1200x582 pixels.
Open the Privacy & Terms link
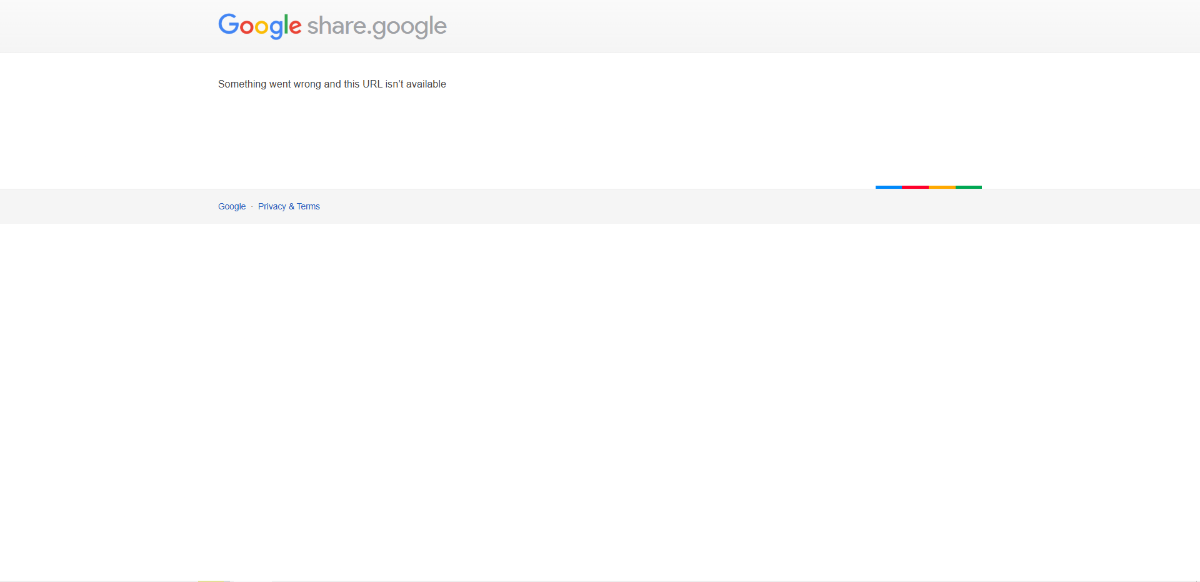tap(289, 207)
